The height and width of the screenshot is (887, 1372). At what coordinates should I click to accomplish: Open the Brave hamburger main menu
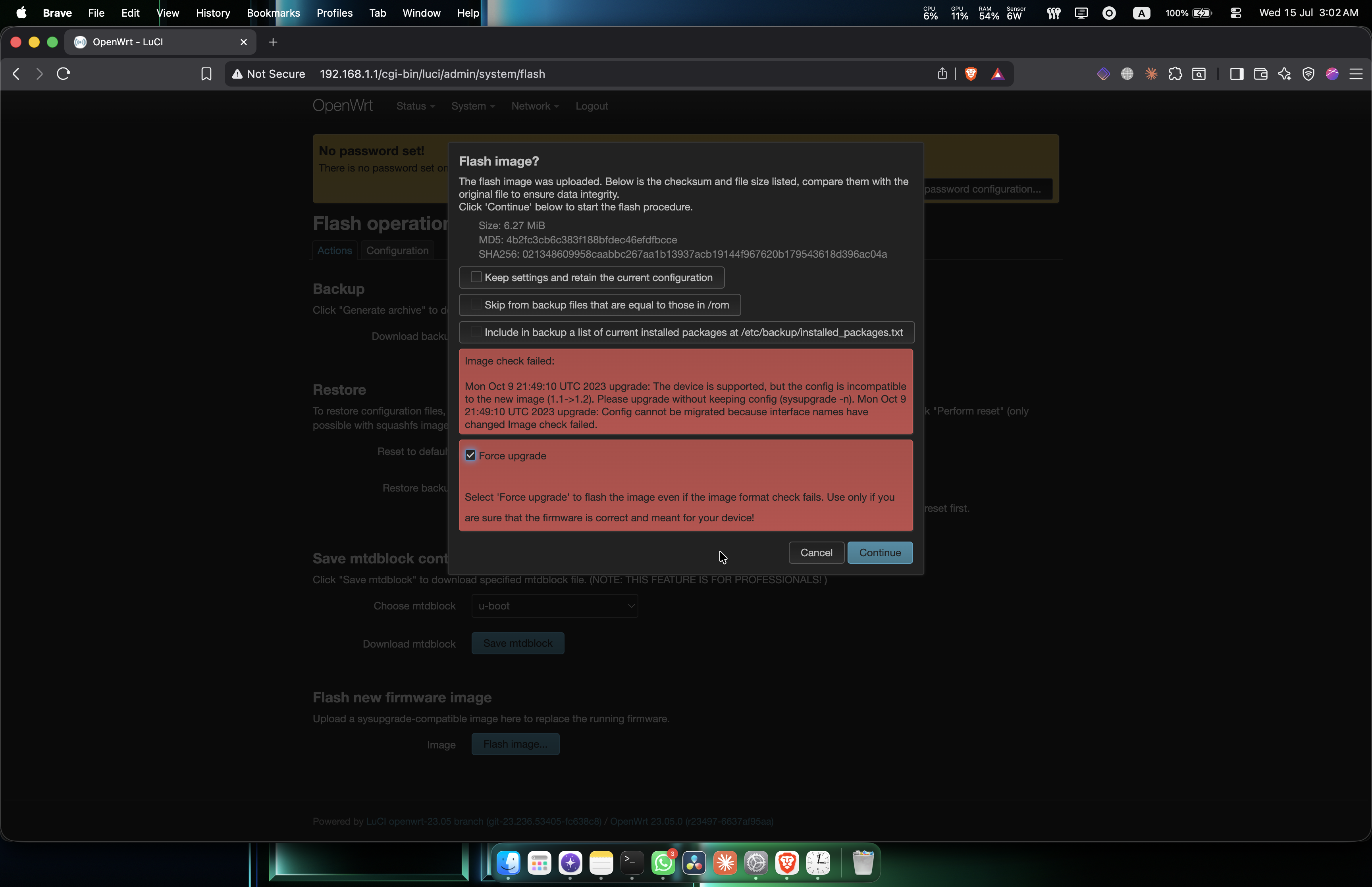(1356, 74)
